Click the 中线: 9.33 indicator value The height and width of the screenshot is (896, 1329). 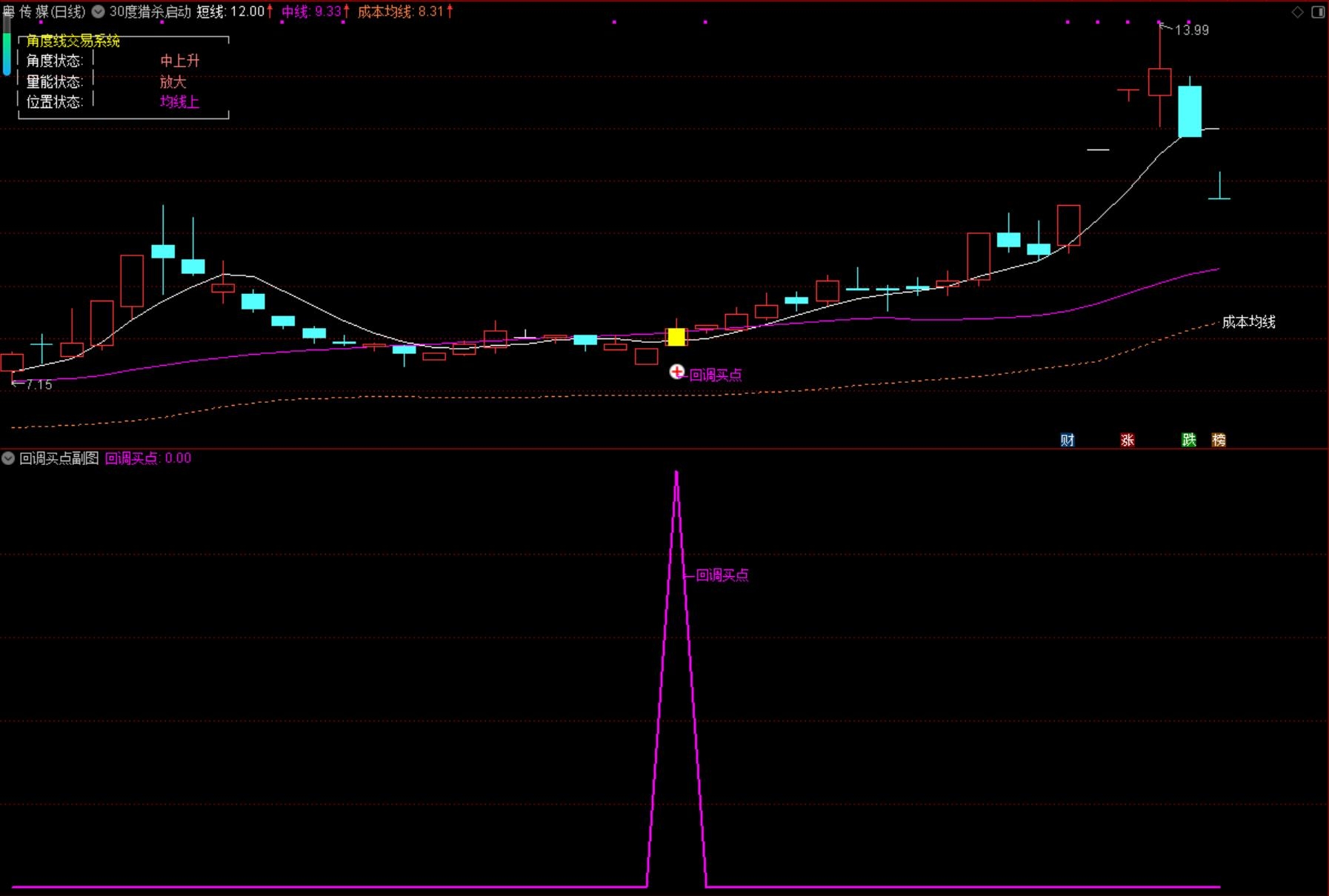coord(316,12)
